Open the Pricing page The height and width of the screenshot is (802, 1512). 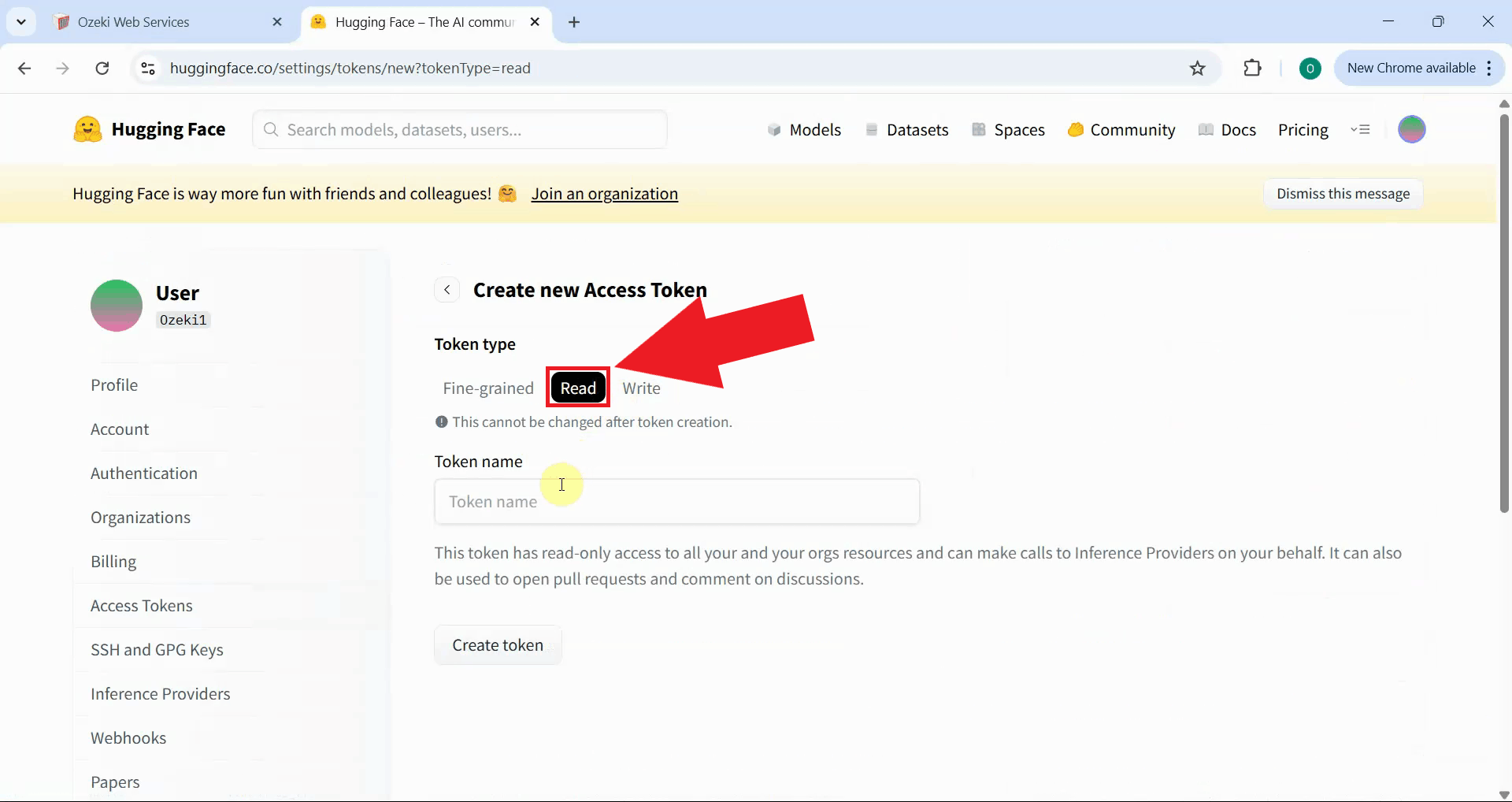(x=1303, y=129)
